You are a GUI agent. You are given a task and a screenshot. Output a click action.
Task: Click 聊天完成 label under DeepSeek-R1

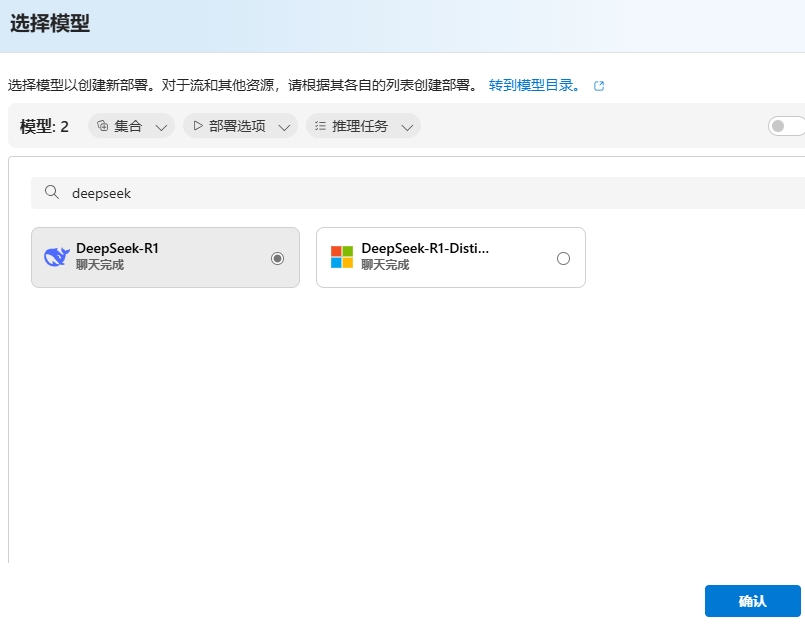[x=100, y=265]
